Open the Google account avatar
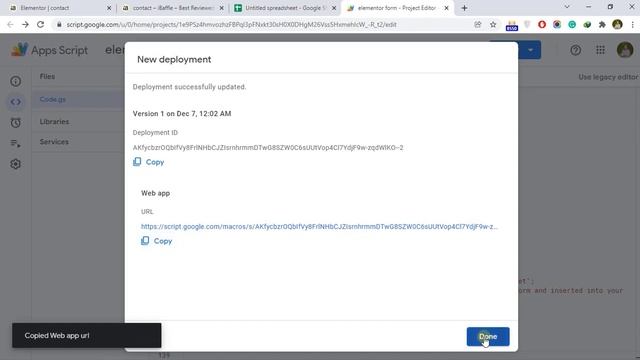 tap(624, 50)
